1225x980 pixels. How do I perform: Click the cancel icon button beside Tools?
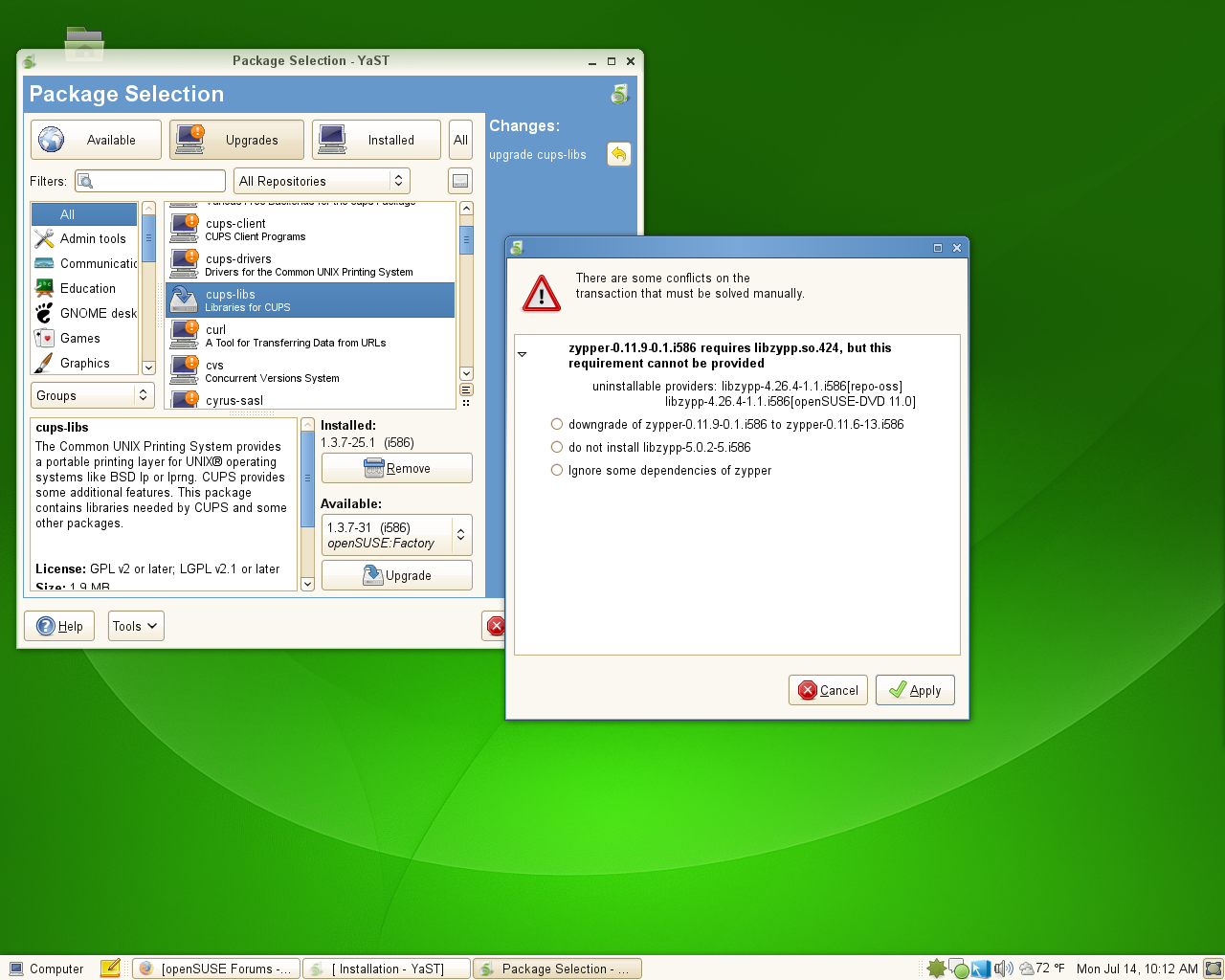[x=494, y=626]
